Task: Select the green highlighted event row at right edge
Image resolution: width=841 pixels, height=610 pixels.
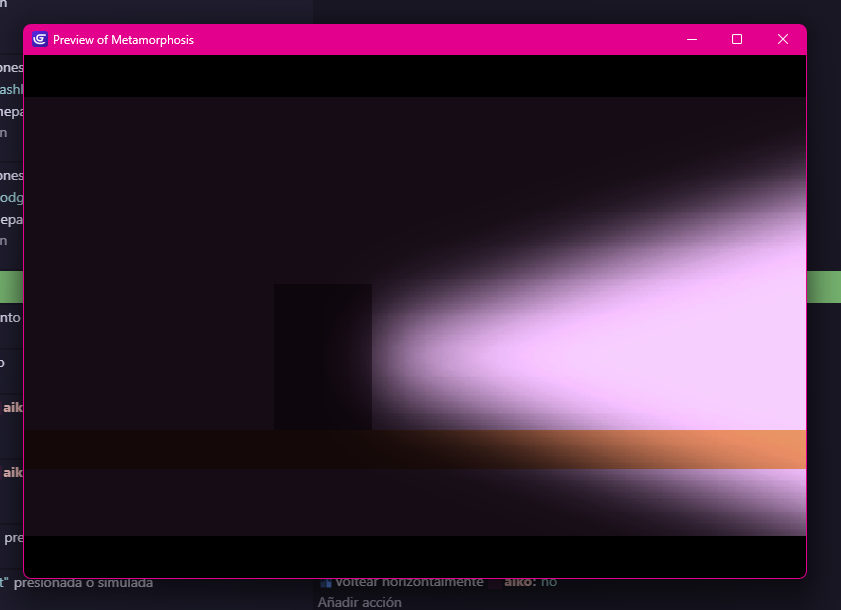Action: click(825, 287)
